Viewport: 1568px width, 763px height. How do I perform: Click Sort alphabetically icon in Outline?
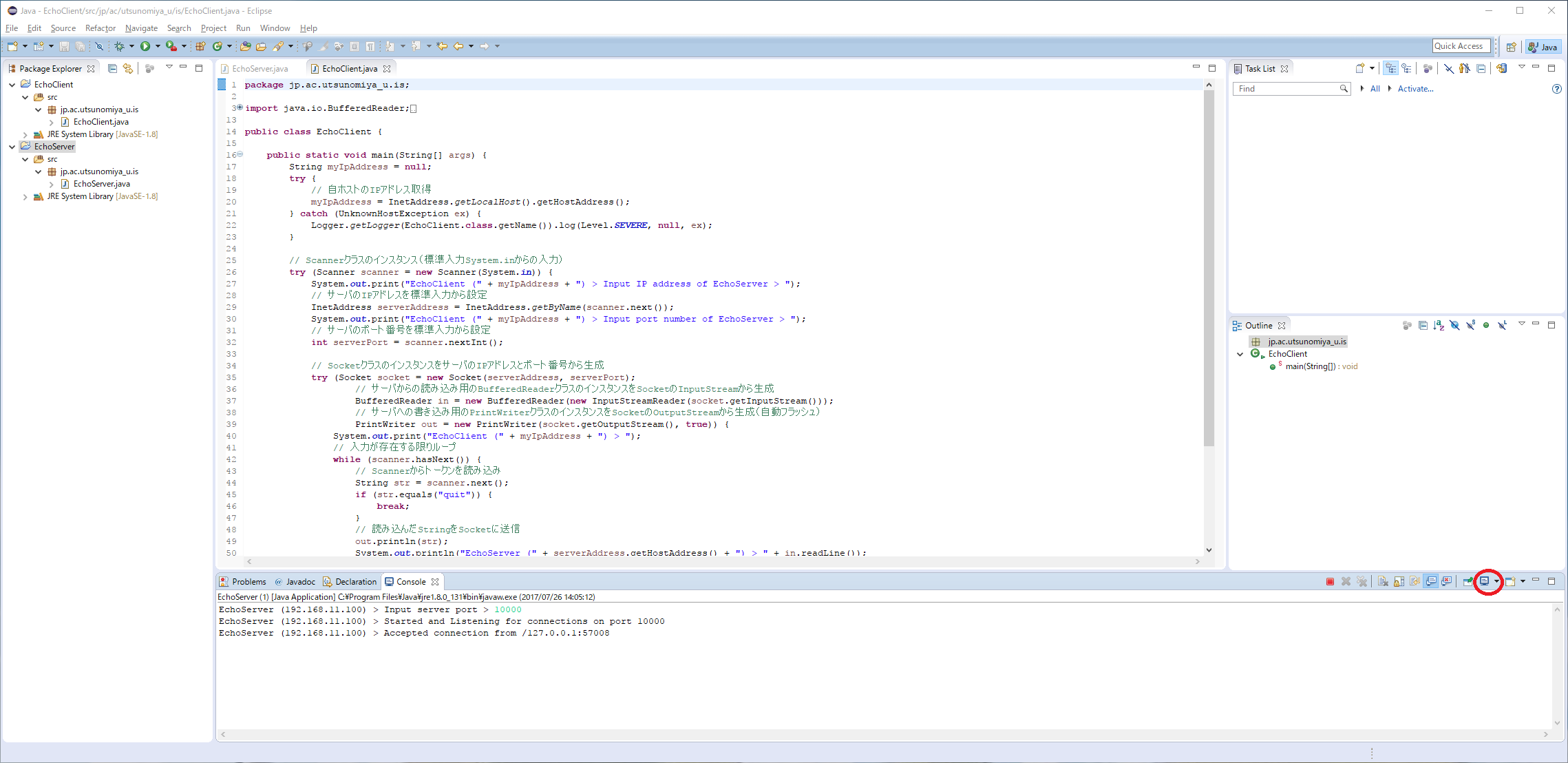1439,325
